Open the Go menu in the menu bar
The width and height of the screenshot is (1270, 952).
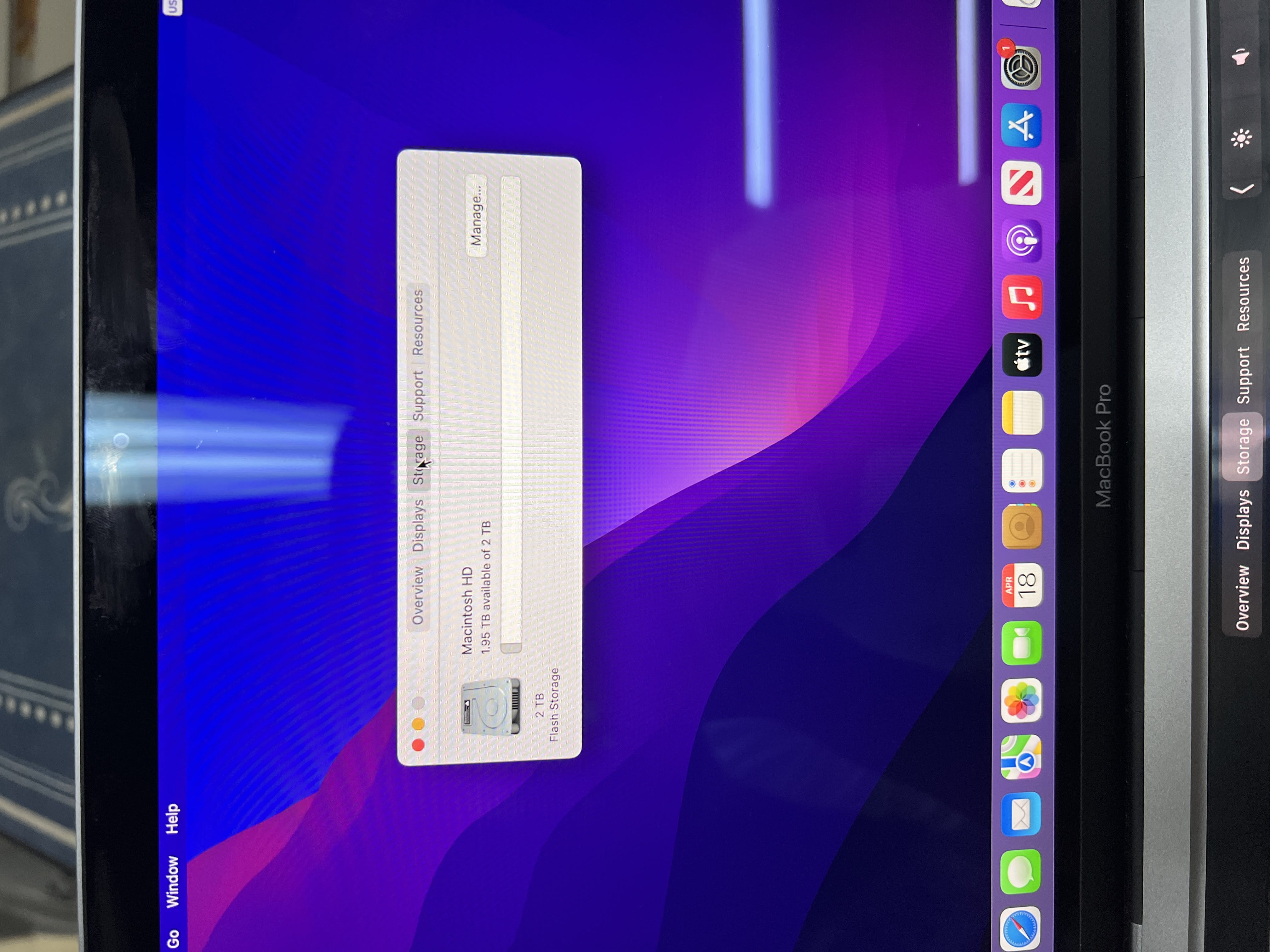(x=173, y=939)
